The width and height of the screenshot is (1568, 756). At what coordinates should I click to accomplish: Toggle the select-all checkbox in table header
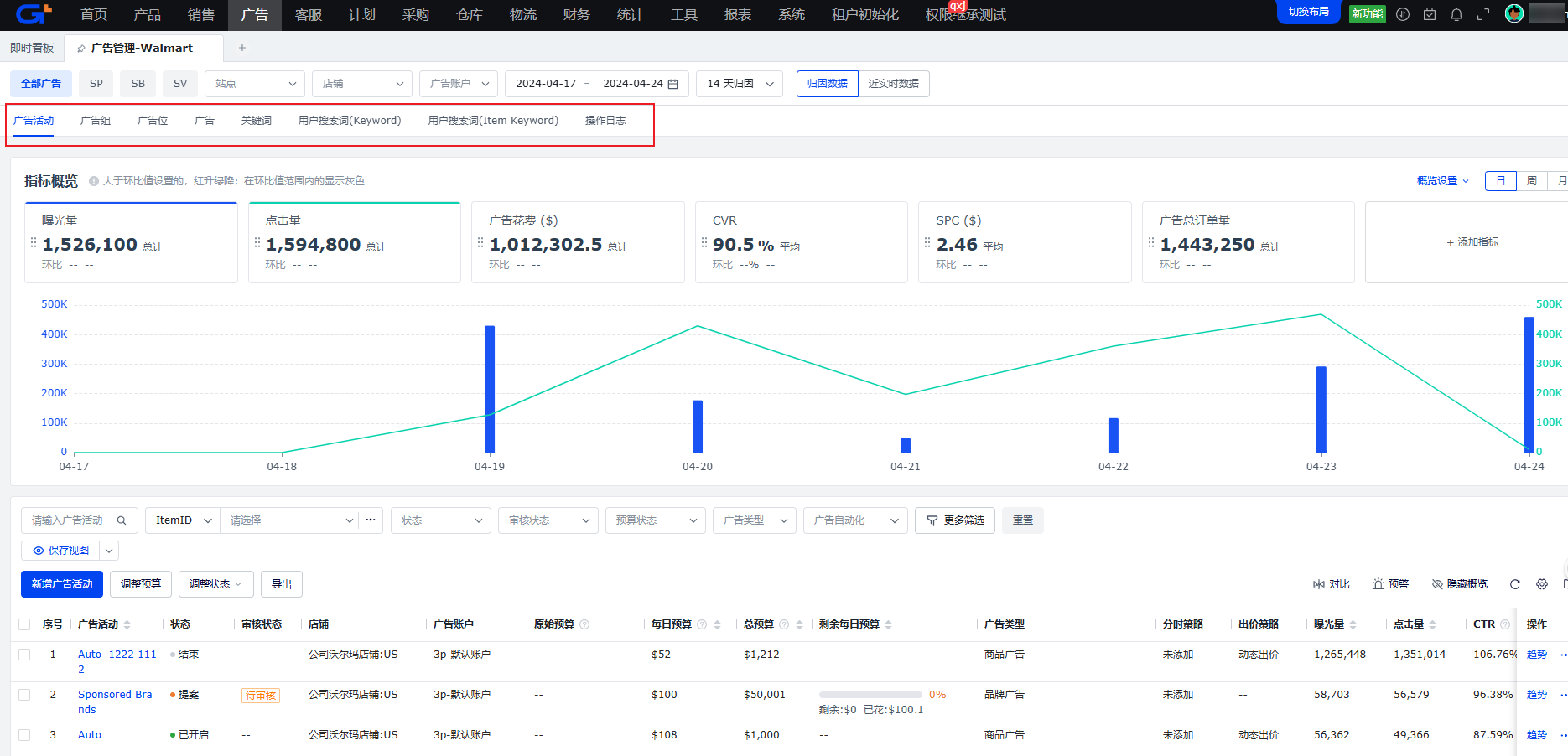pos(24,624)
